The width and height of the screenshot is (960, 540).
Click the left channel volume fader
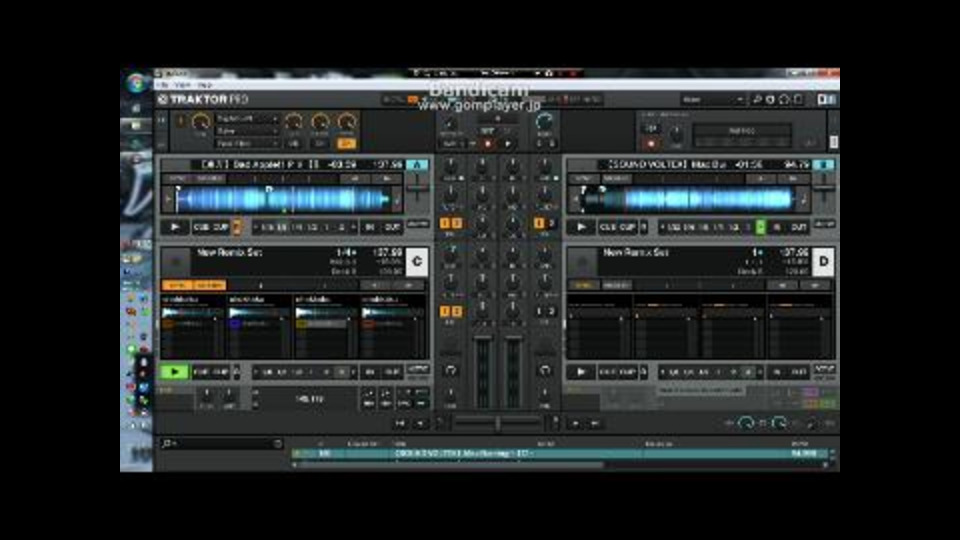[x=482, y=371]
